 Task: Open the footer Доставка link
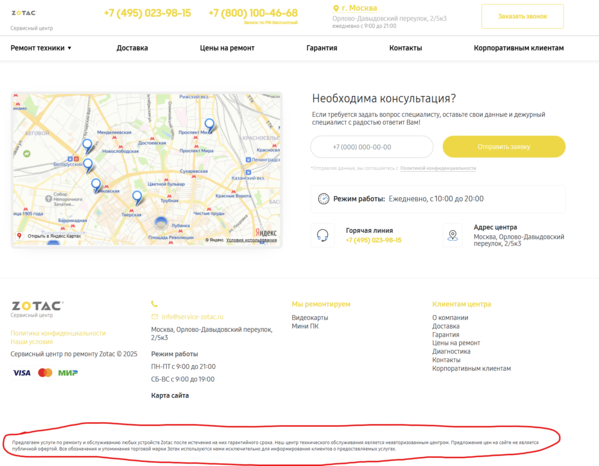point(446,326)
